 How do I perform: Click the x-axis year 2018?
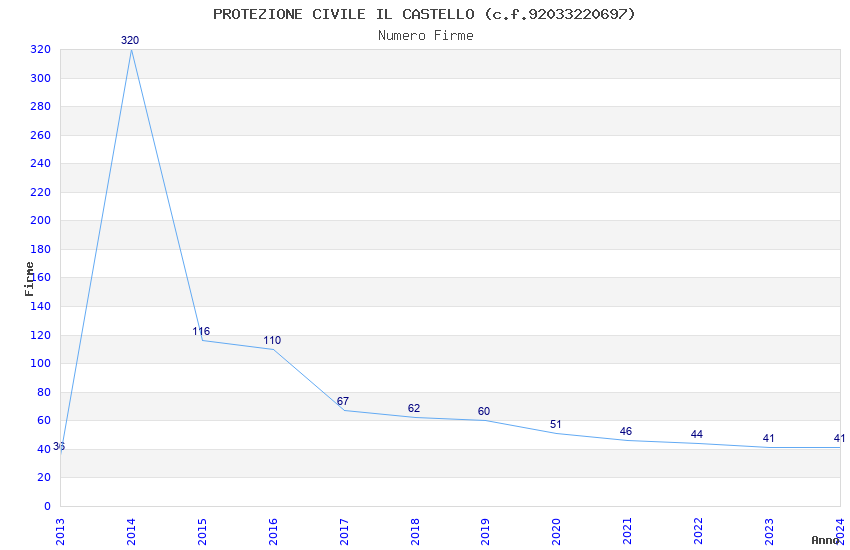click(415, 532)
